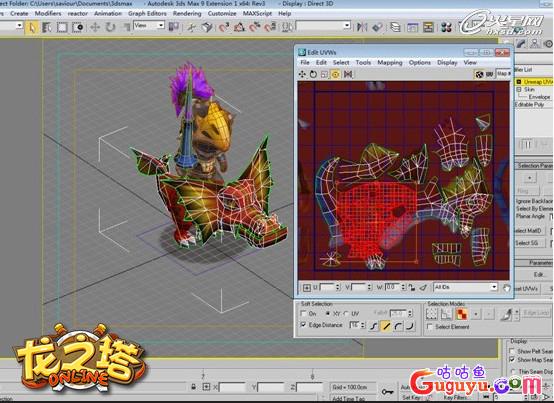Toggle the Select Element checkbox
Image resolution: width=554 pixels, height=403 pixels.
coord(430,327)
